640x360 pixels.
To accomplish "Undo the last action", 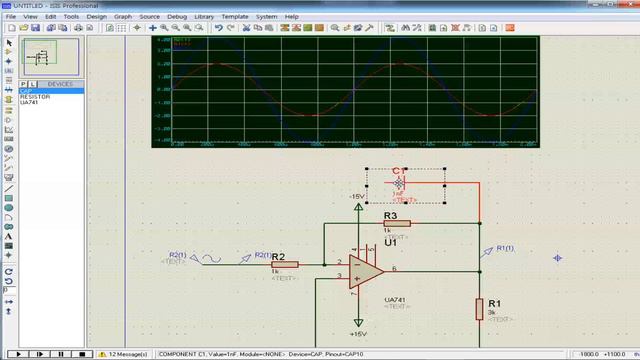I will click(219, 28).
